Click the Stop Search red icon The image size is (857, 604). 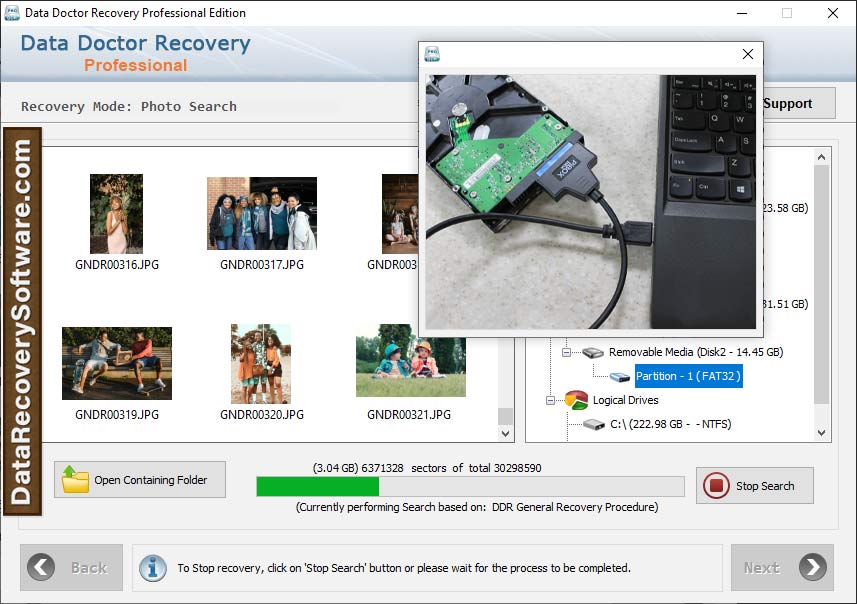pyautogui.click(x=716, y=486)
